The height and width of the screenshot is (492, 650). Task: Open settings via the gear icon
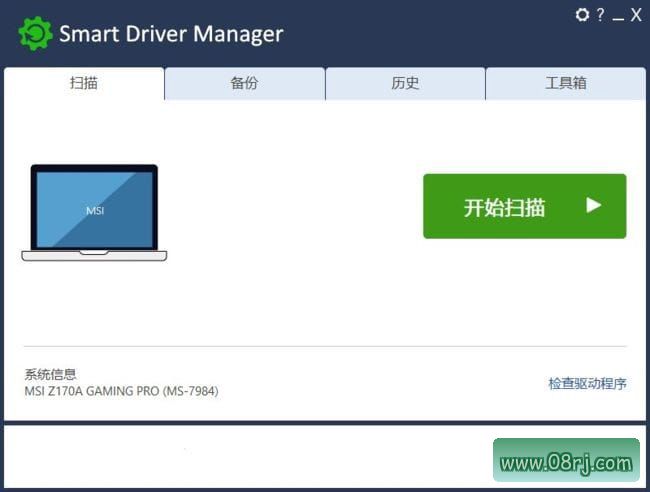tap(582, 15)
